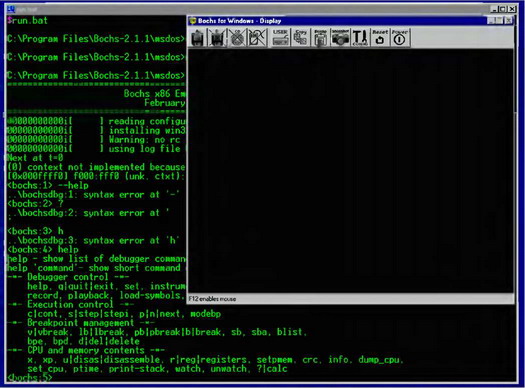Click the F12 enables mouse status bar
Screen dimensions: 525x388
[351, 299]
